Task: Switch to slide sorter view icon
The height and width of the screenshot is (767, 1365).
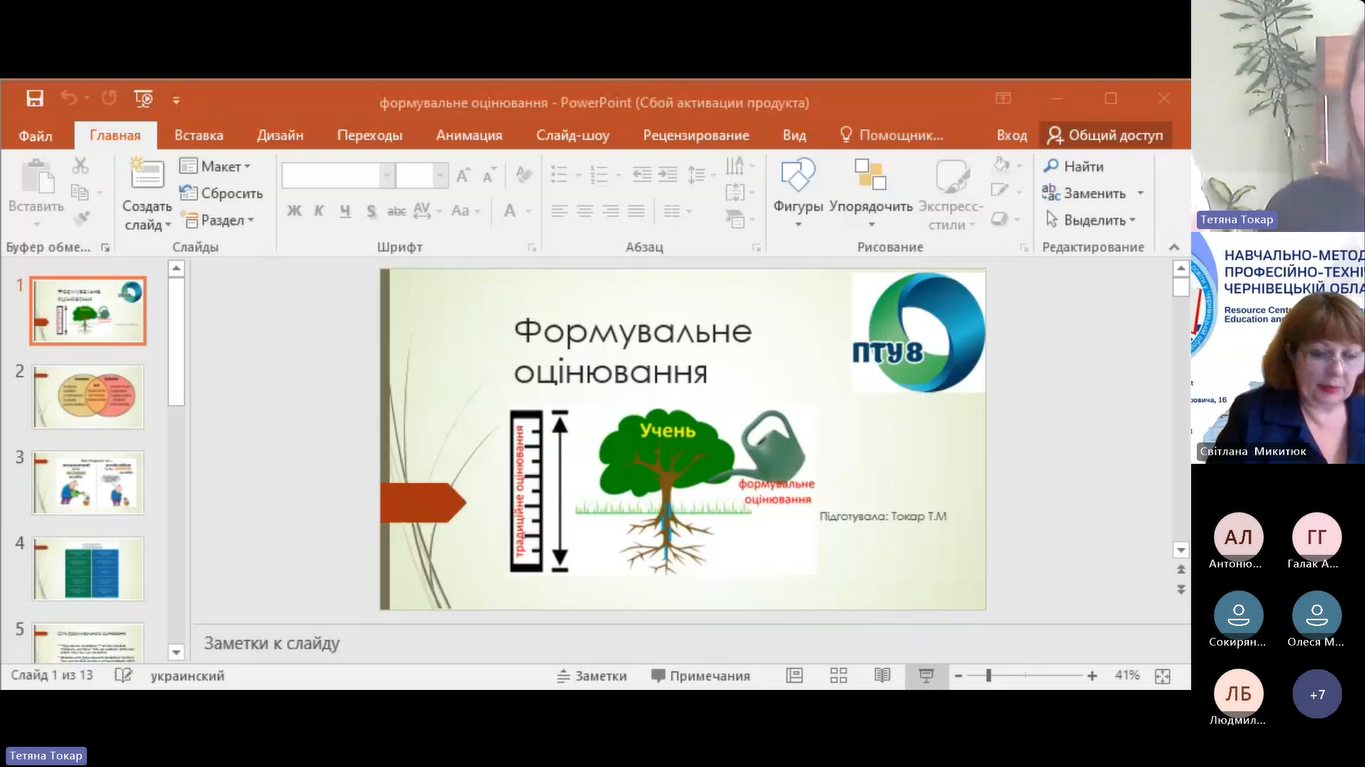Action: pos(838,676)
